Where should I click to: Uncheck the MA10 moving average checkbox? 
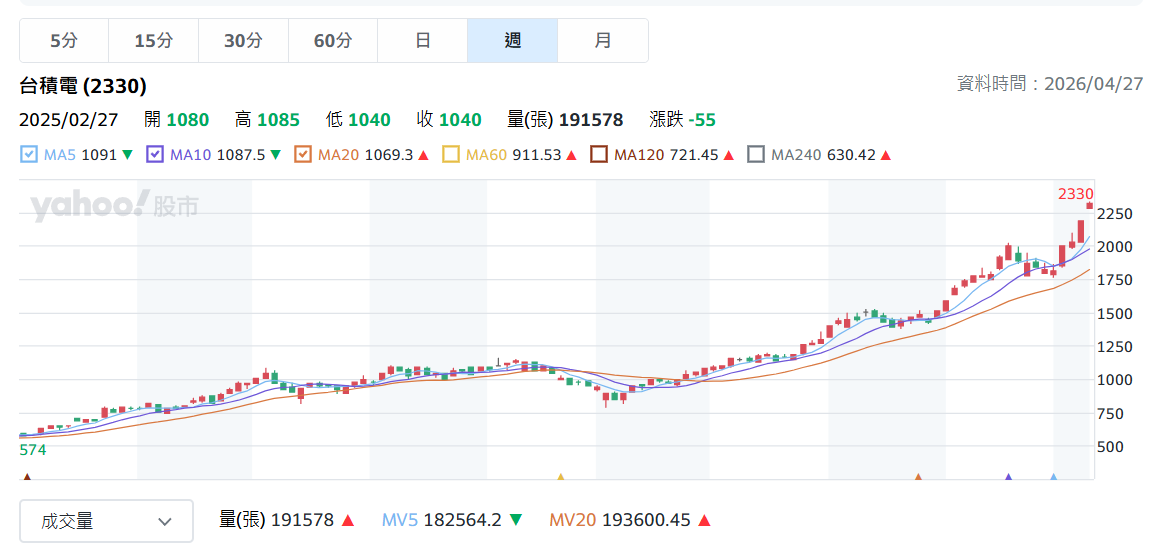coord(154,155)
